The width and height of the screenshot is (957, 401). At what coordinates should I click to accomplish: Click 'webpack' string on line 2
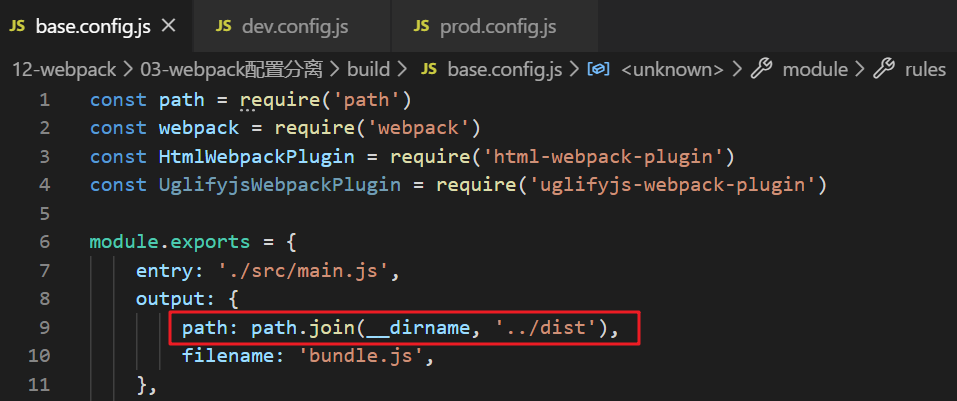pyautogui.click(x=417, y=128)
